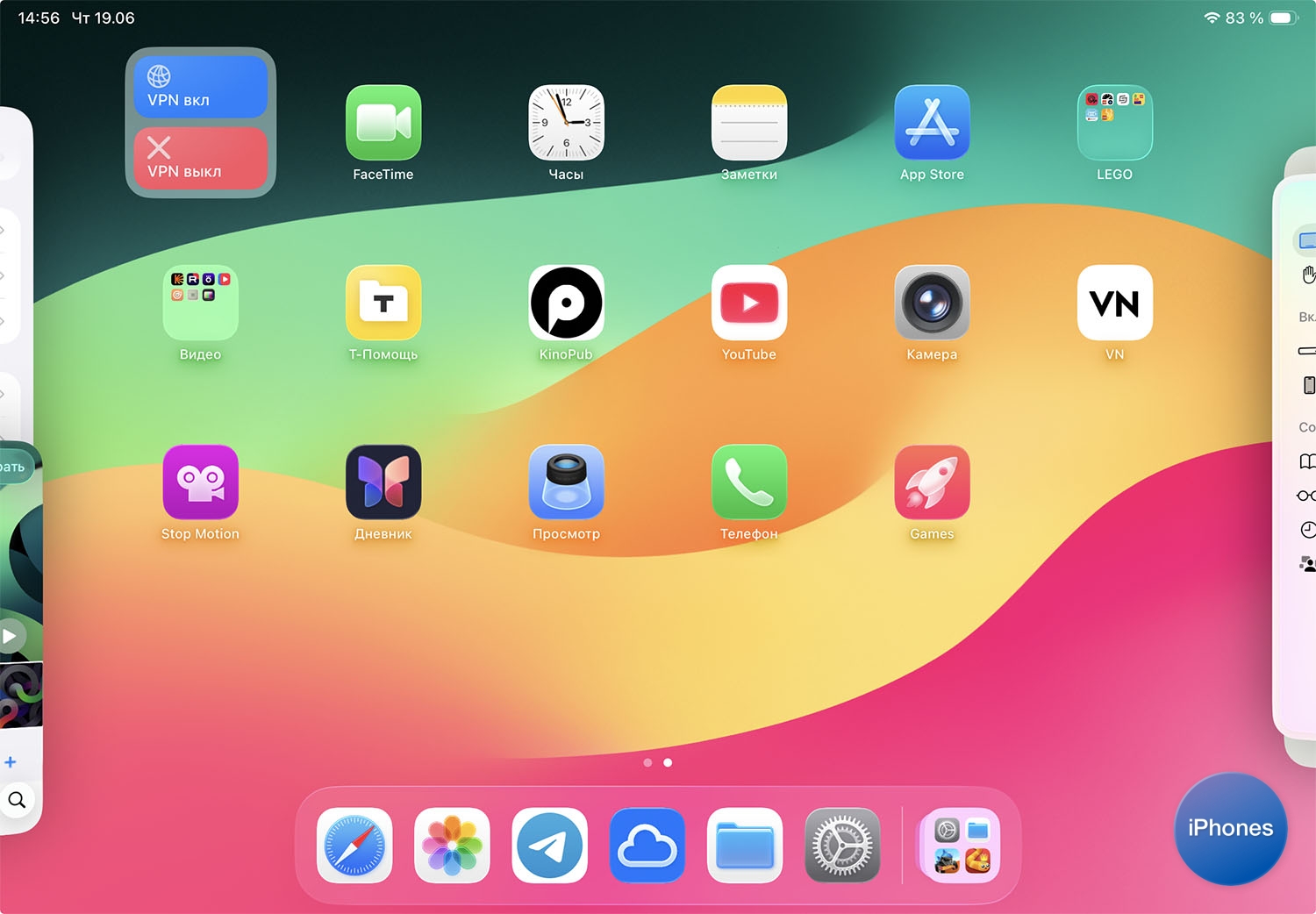Screen dimensions: 1316x914
Task: Open the KinoPub app
Action: coord(566,303)
